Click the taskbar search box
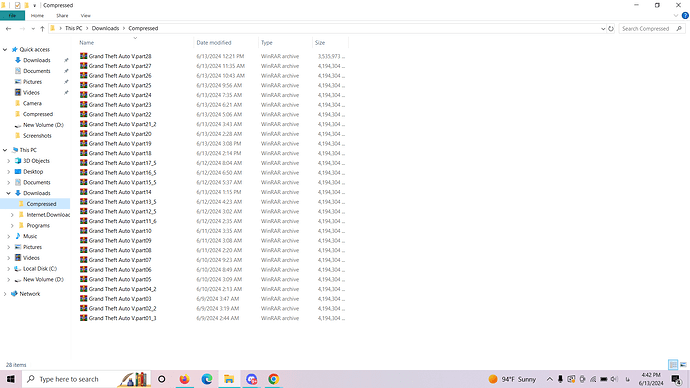This screenshot has width=690, height=388. [86, 379]
